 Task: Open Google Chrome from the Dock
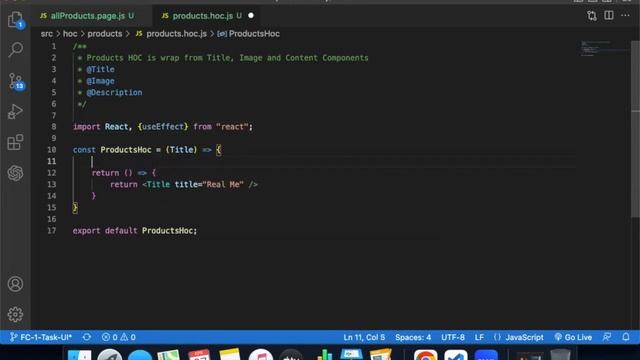pos(425,355)
